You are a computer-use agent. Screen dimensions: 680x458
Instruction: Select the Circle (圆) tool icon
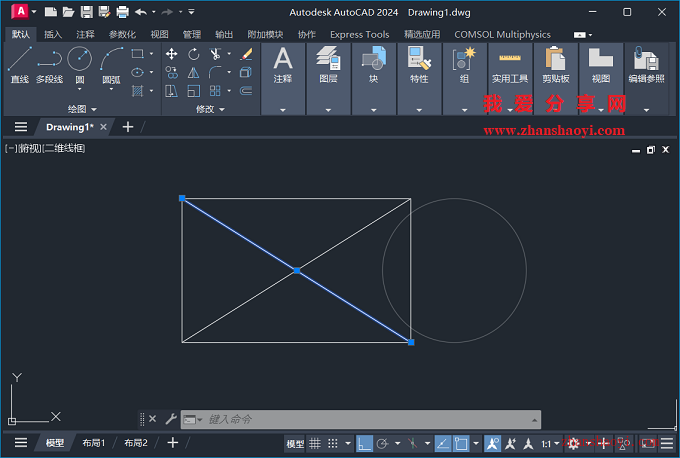(x=80, y=59)
